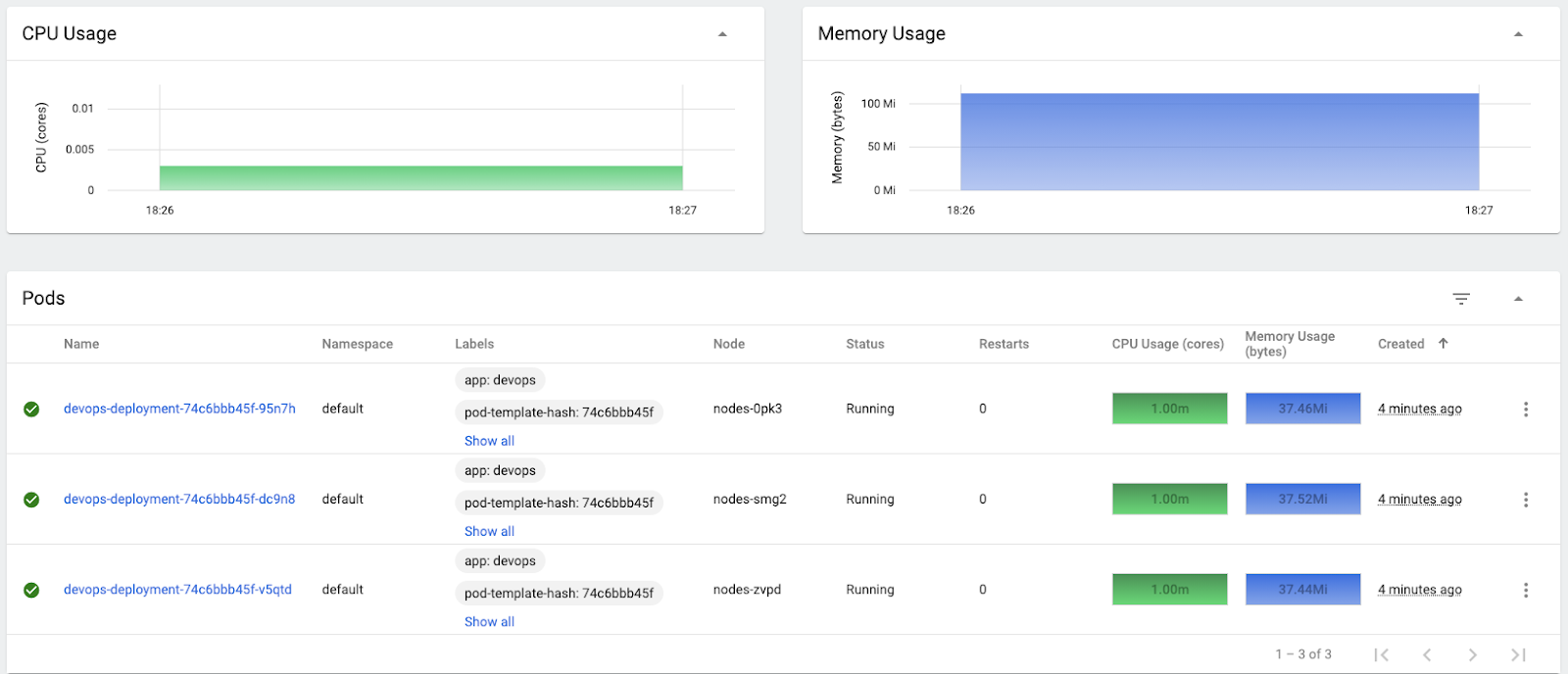Jump to the first page of pods
The width and height of the screenshot is (1568, 674).
(1382, 654)
